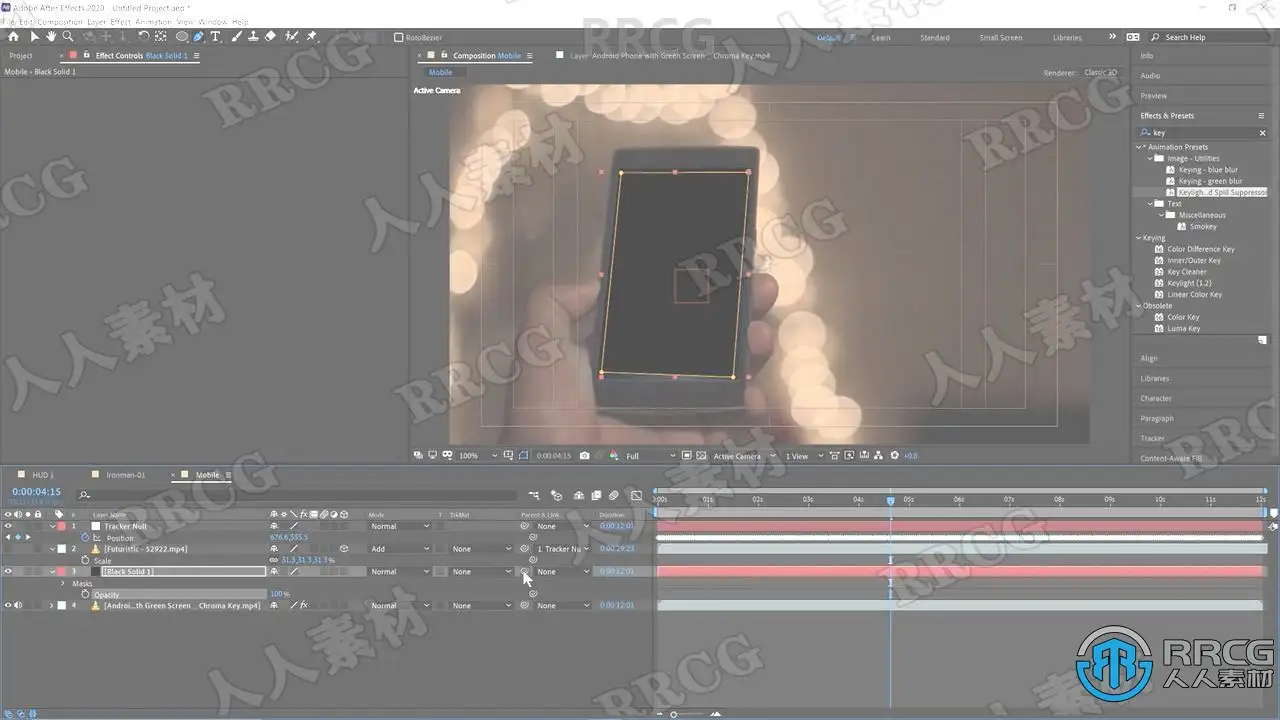Screen dimensions: 1280x720
Task: Take a snapshot with the camera icon
Action: pos(584,456)
